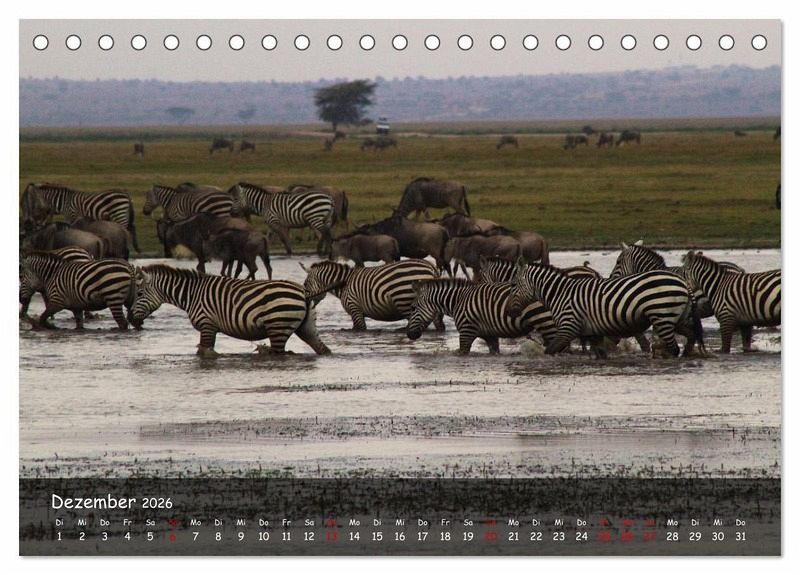Pick the red Sunday date 13
This screenshot has width=800, height=575.
coord(332,536)
